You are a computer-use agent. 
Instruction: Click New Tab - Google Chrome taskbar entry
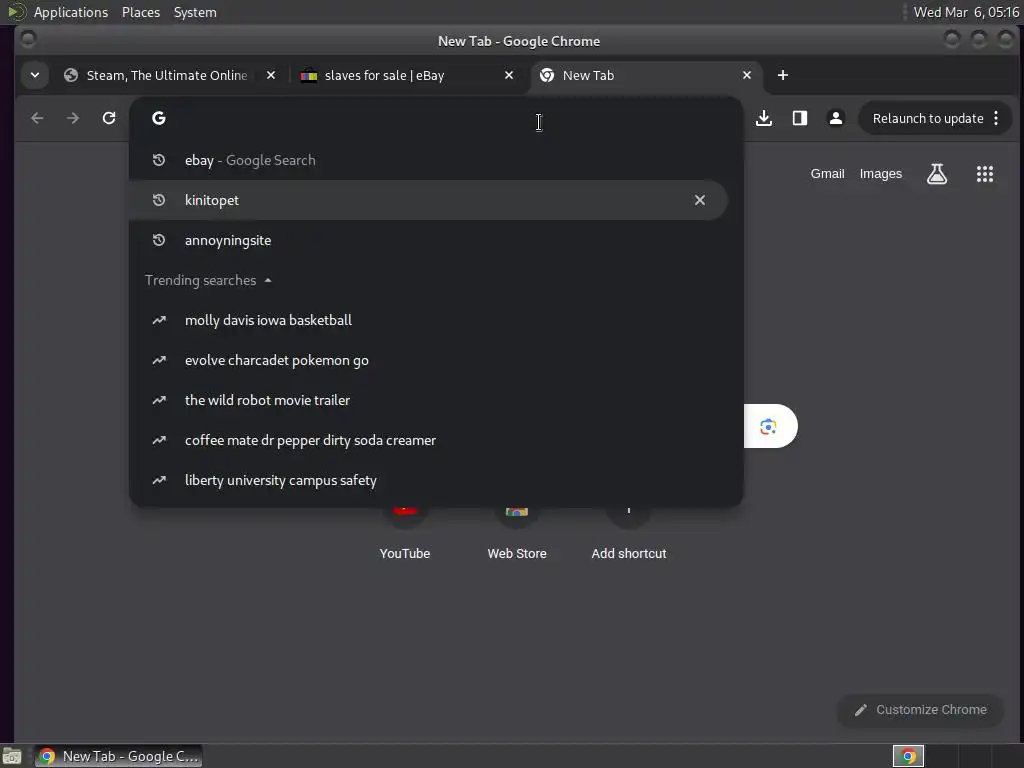pyautogui.click(x=118, y=756)
